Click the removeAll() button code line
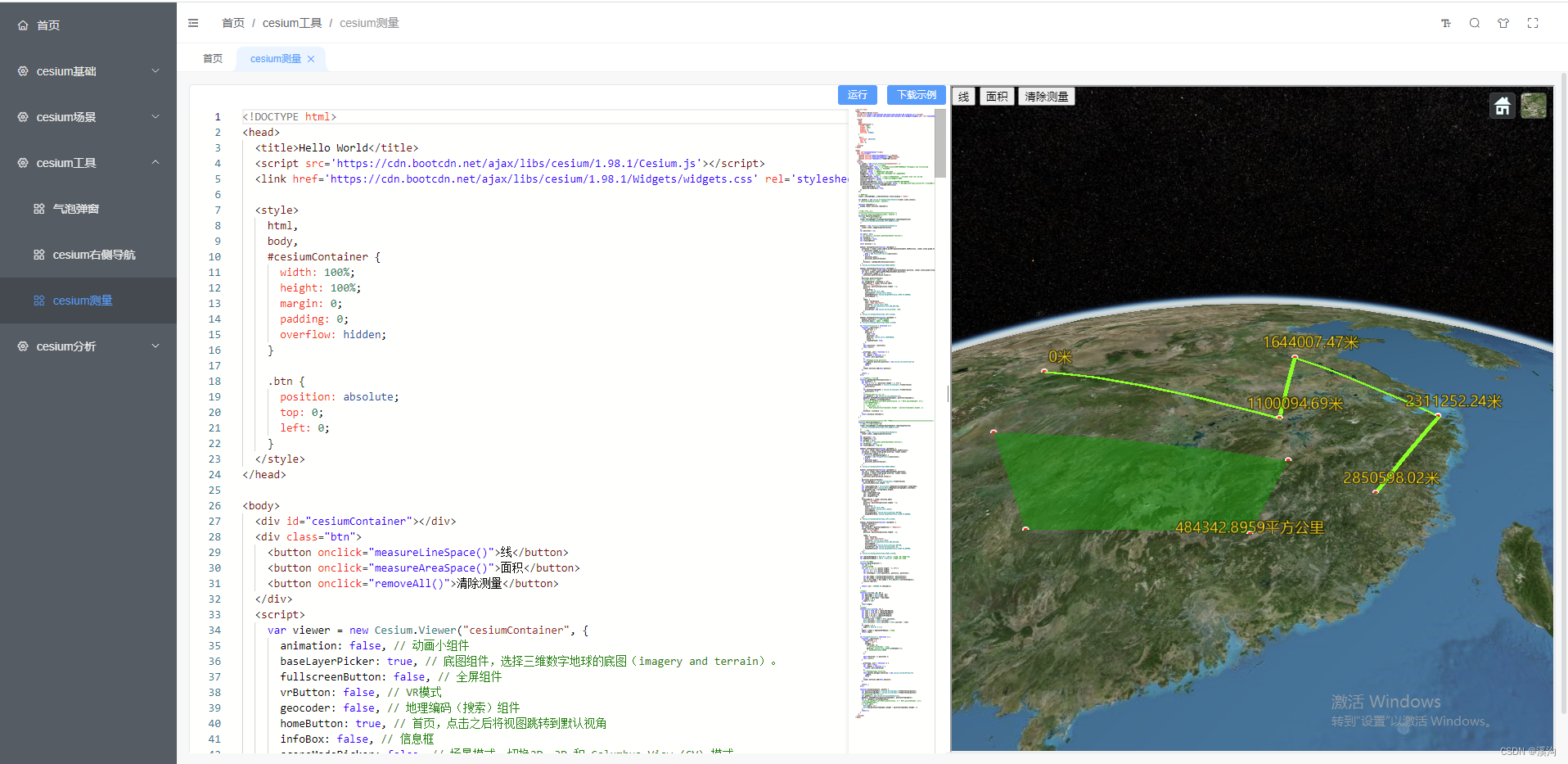 click(x=412, y=584)
